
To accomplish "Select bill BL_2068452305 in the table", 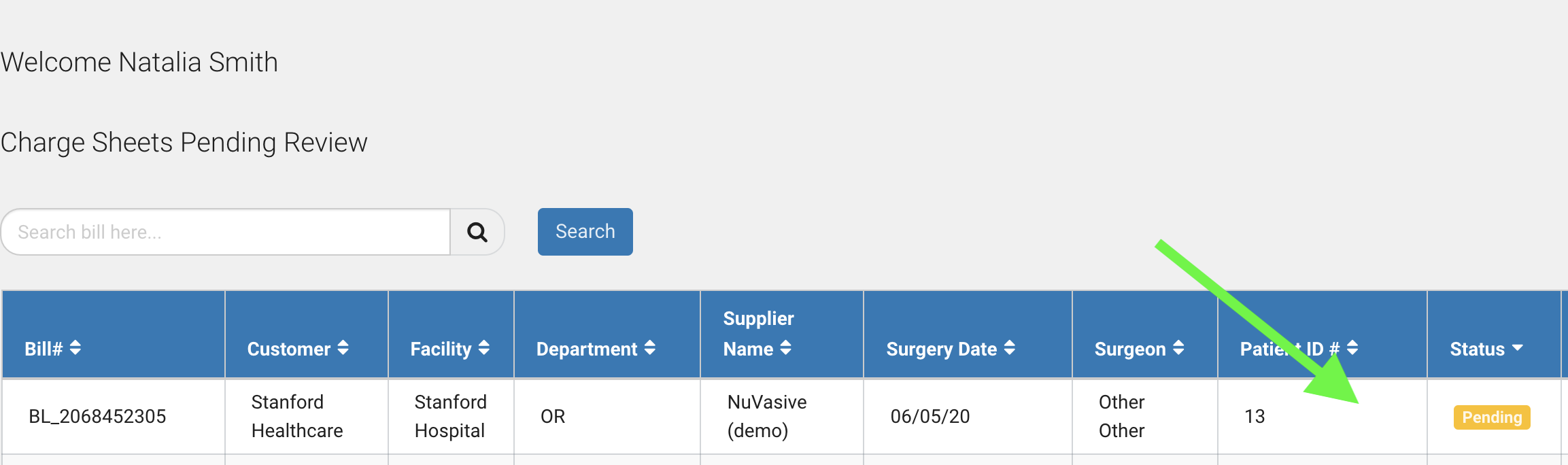I will point(97,417).
